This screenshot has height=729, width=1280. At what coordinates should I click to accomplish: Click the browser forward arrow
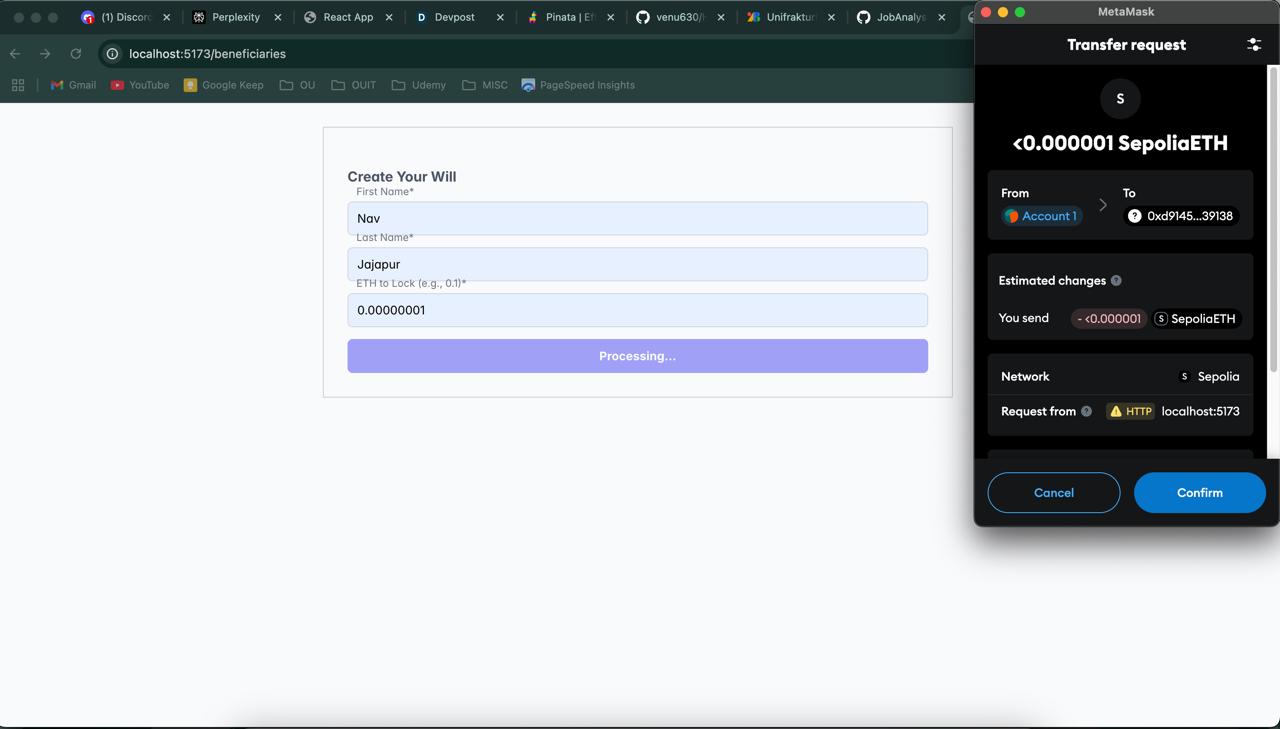click(x=45, y=54)
